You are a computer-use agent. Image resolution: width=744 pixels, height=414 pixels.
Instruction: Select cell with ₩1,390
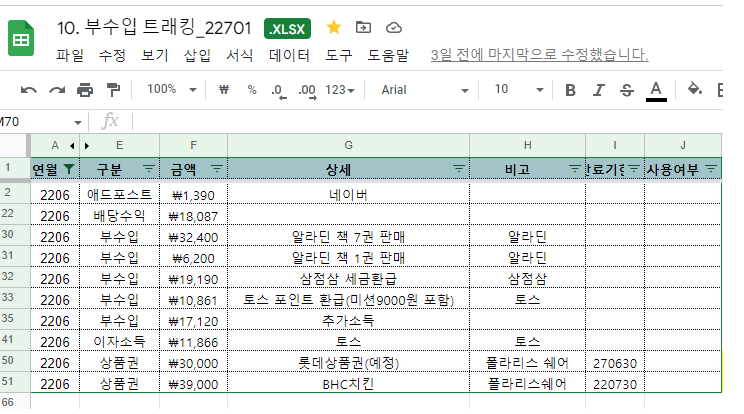coord(194,195)
